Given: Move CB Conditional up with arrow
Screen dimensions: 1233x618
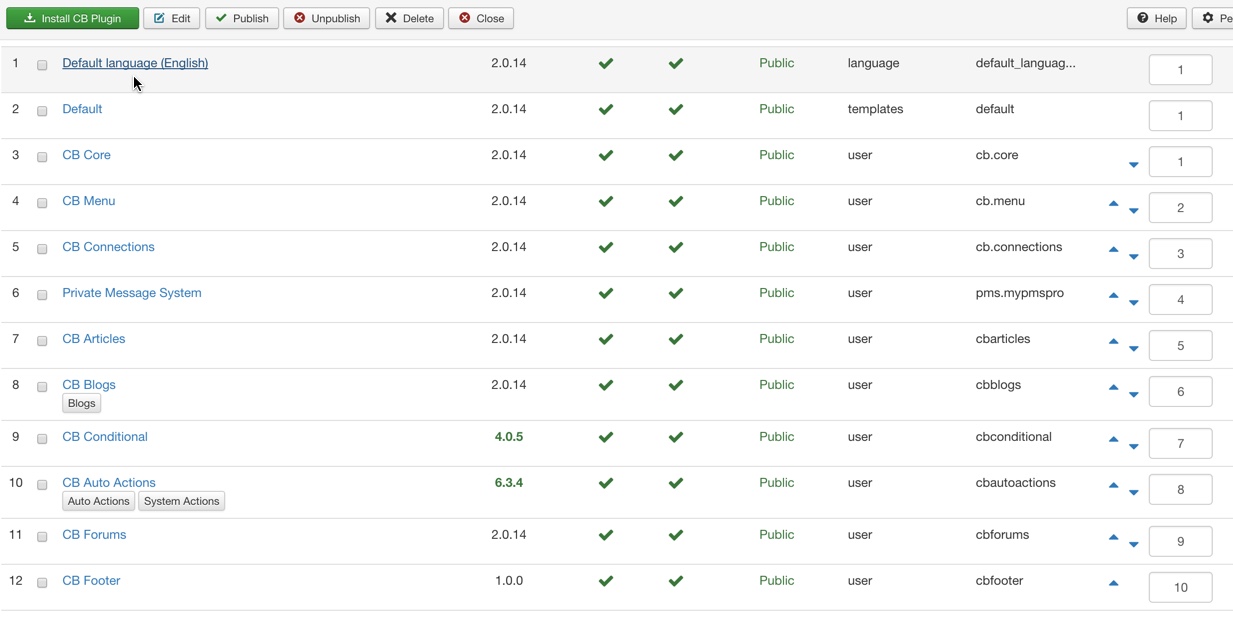Looking at the screenshot, I should tap(1113, 440).
